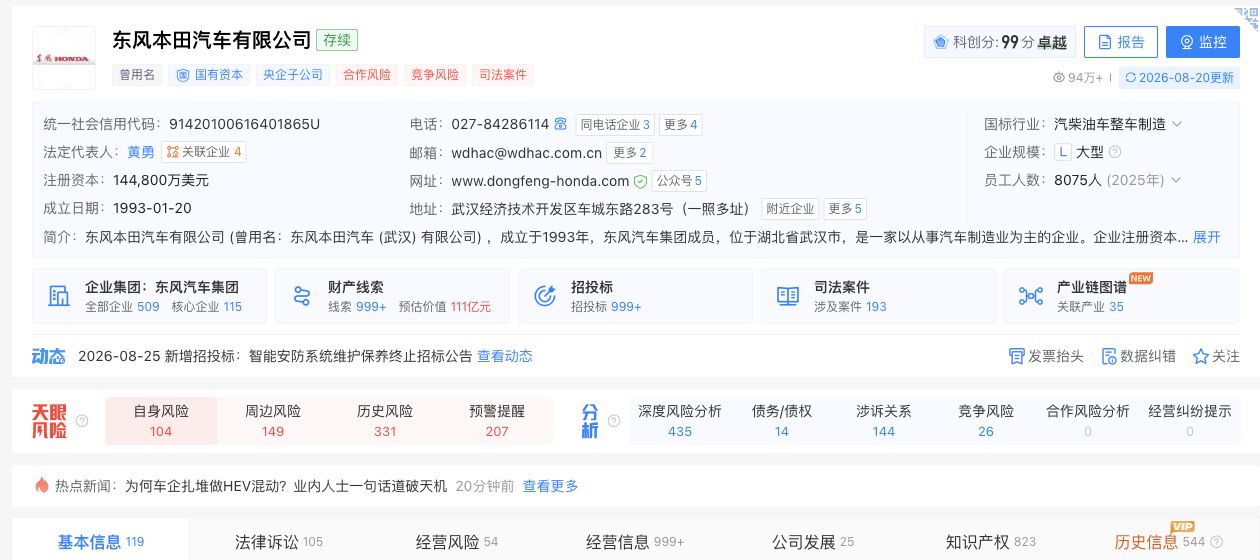Image resolution: width=1260 pixels, height=560 pixels.
Task: Select 周边风险 149 risk tab
Action: [273, 421]
